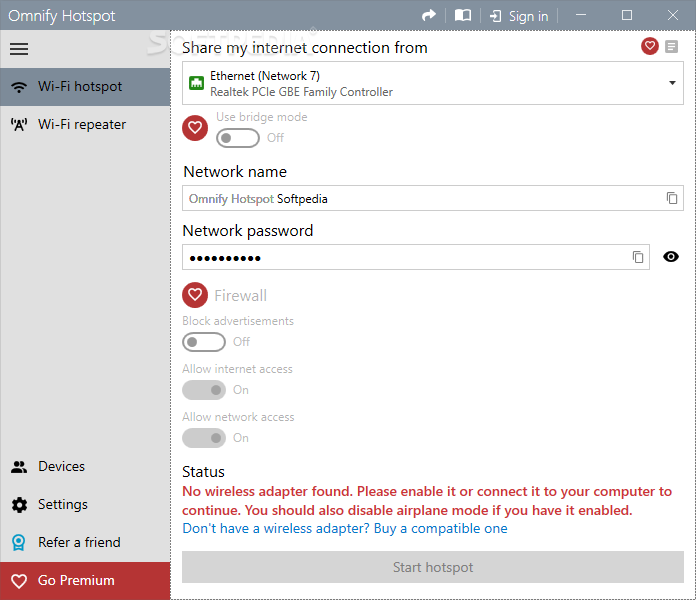Viewport: 696px width, 600px height.
Task: Open the Devices section
Action: tap(85, 466)
